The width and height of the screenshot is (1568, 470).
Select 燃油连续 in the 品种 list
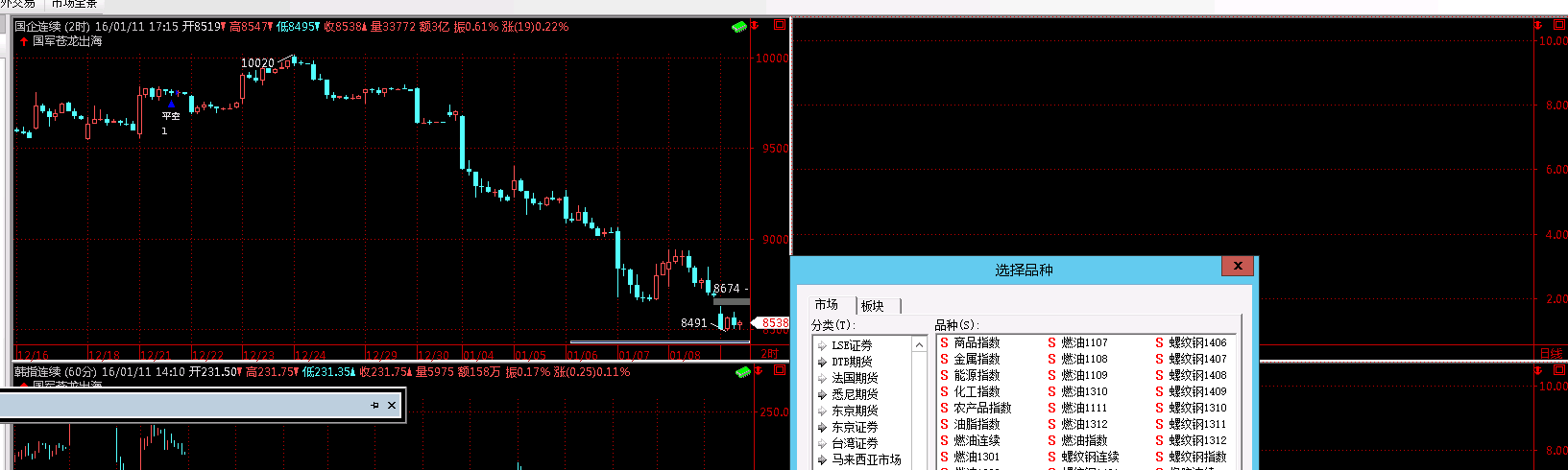[977, 440]
